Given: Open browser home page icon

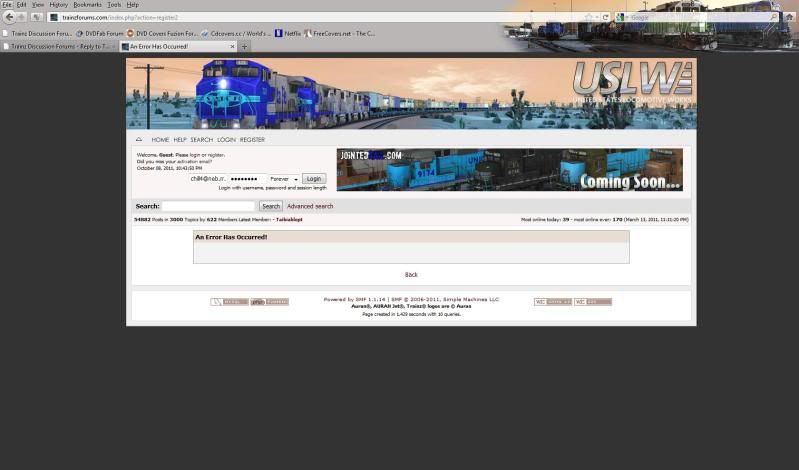Looking at the screenshot, I should point(790,17).
